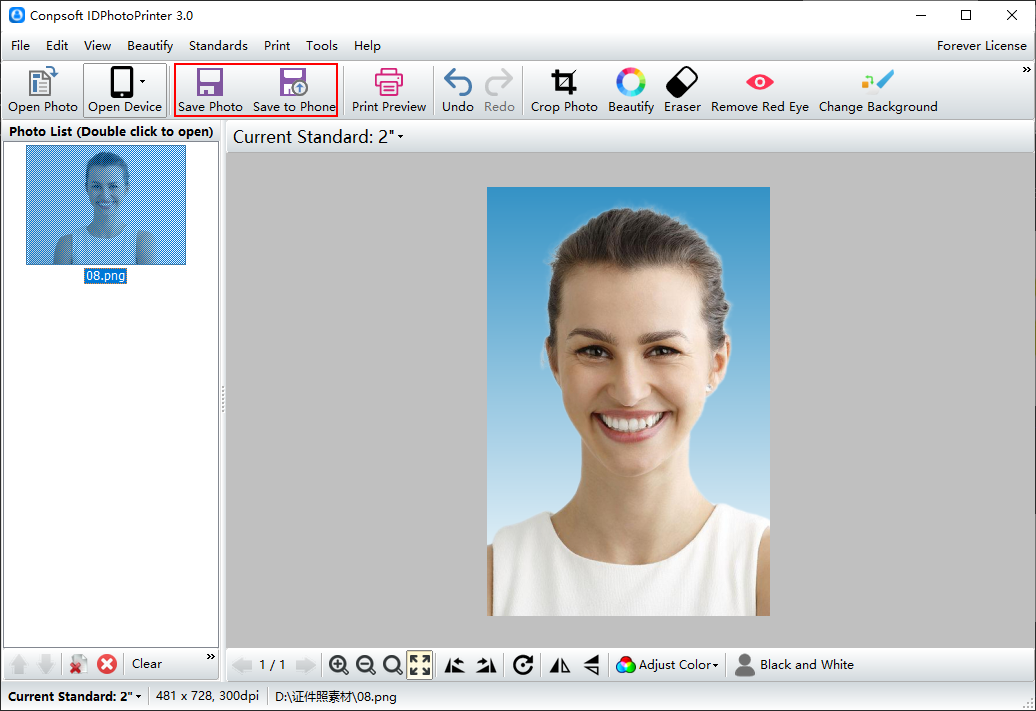Go to the next photo arrow
This screenshot has width=1036, height=711.
click(x=305, y=665)
